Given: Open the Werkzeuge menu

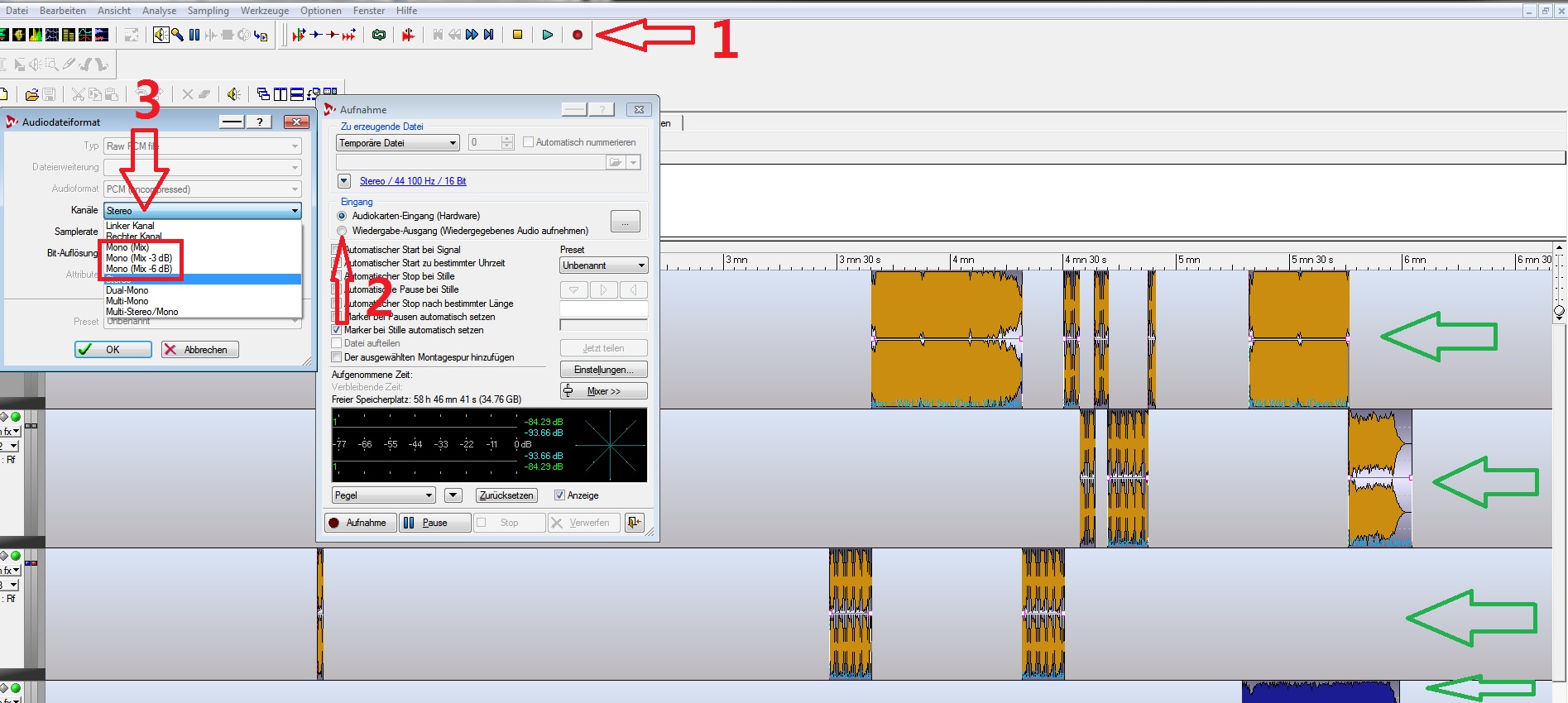Looking at the screenshot, I should (265, 11).
